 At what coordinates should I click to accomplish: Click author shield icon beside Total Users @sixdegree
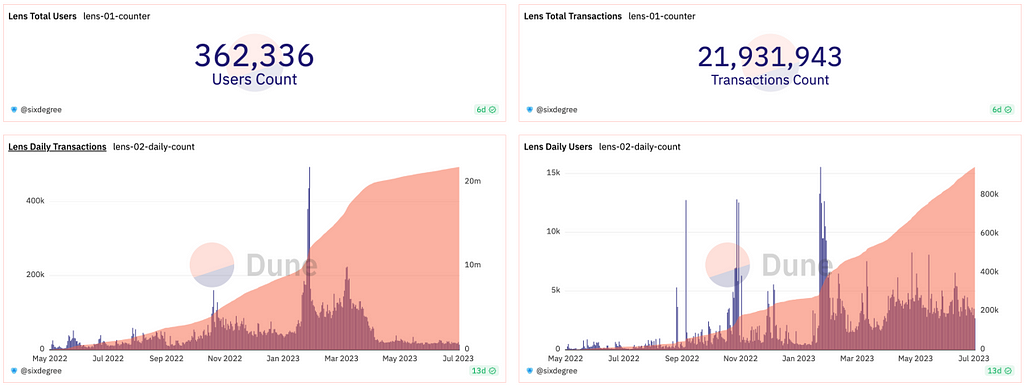(x=14, y=110)
